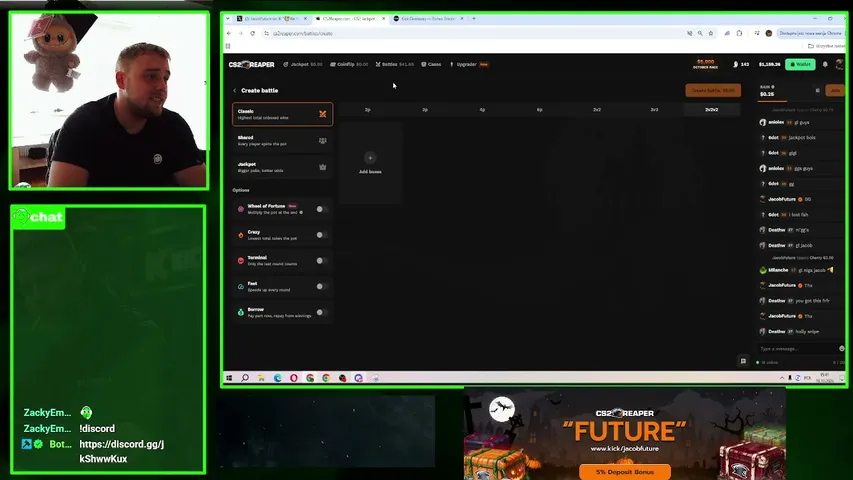This screenshot has width=853, height=480.
Task: Open Windows taskbar search
Action: pos(245,378)
